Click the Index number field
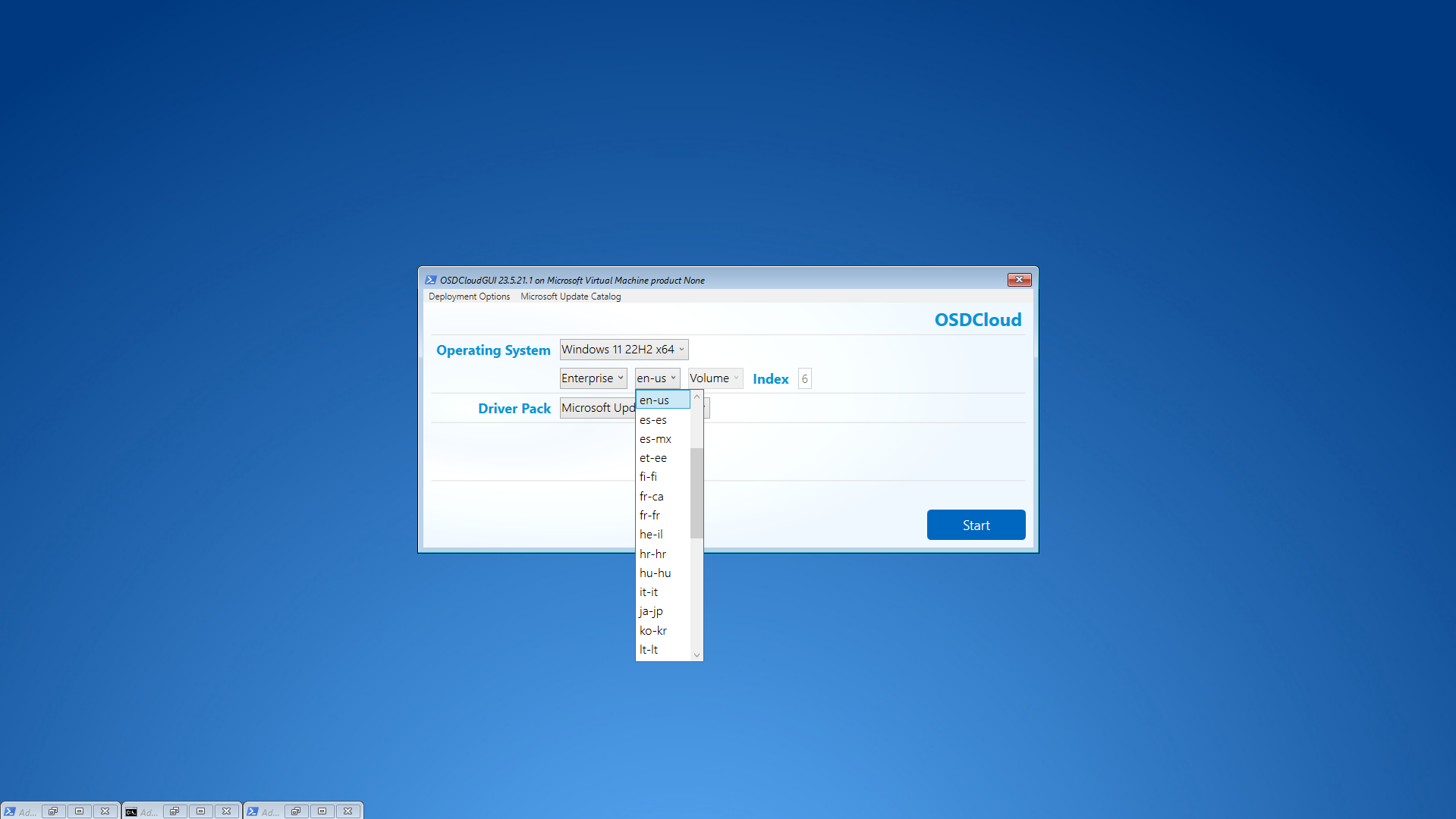Viewport: 1456px width, 819px height. coord(804,378)
